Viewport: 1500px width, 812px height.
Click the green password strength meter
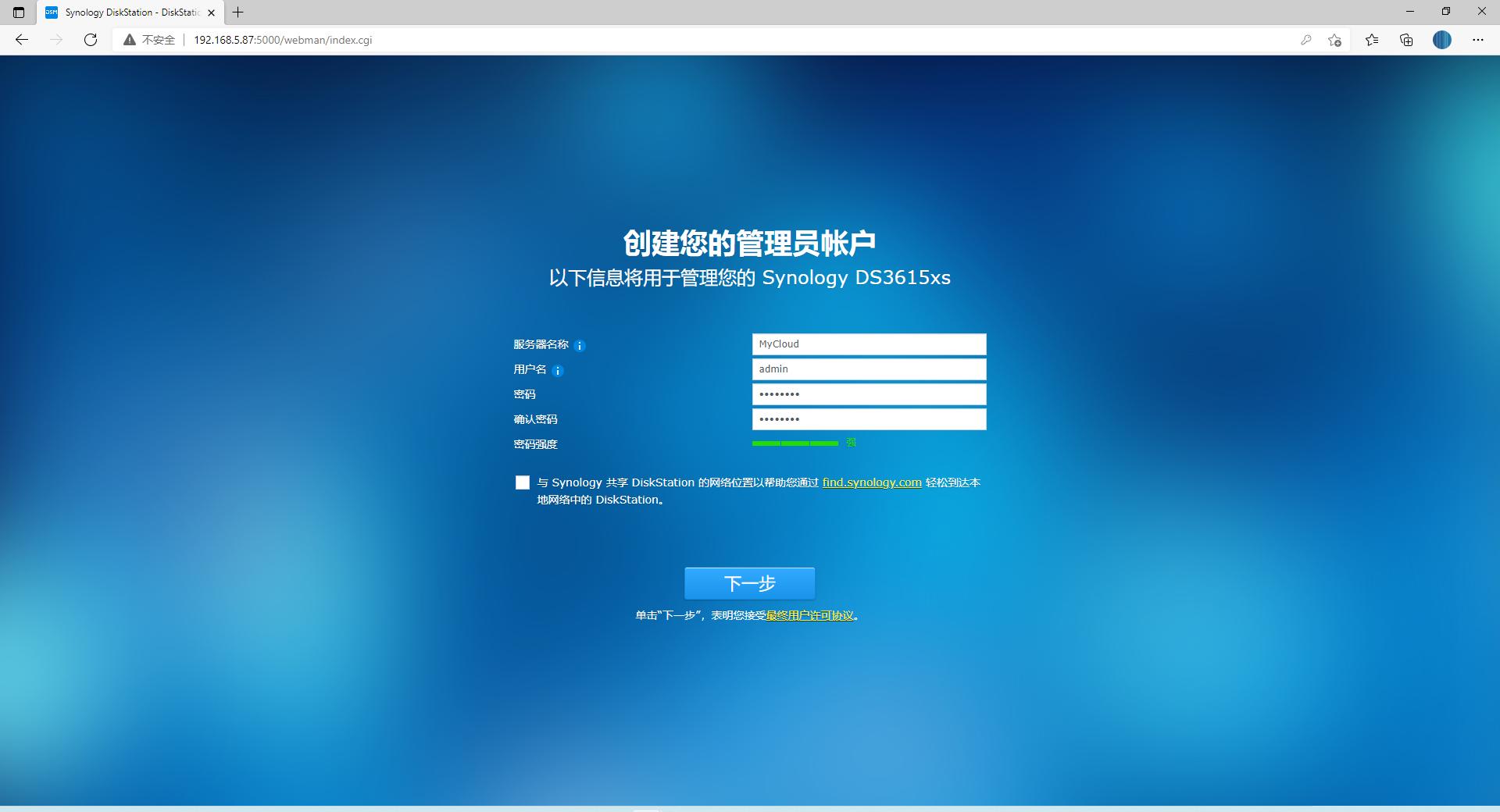(795, 443)
